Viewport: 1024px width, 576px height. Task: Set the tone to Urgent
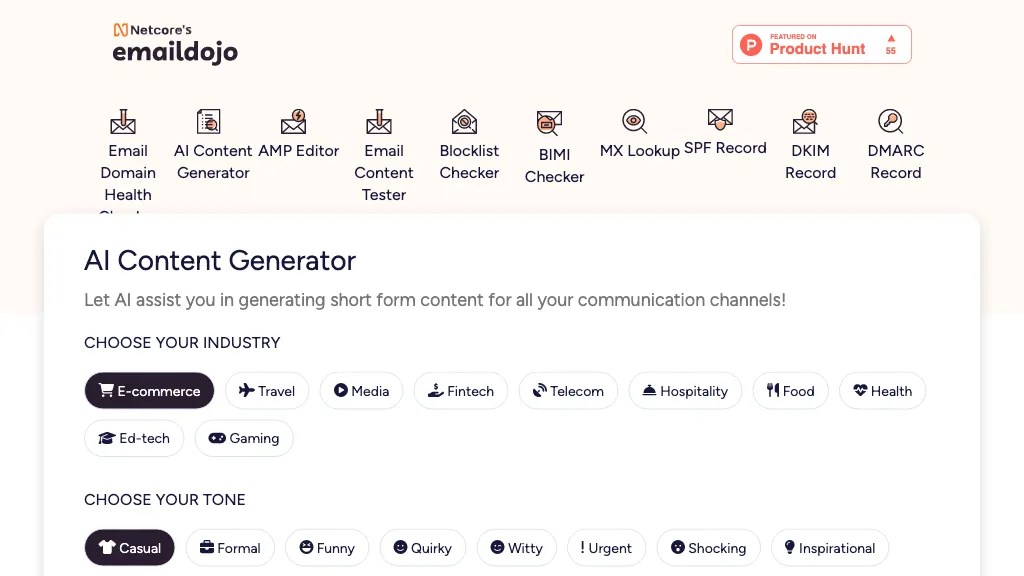pos(606,548)
